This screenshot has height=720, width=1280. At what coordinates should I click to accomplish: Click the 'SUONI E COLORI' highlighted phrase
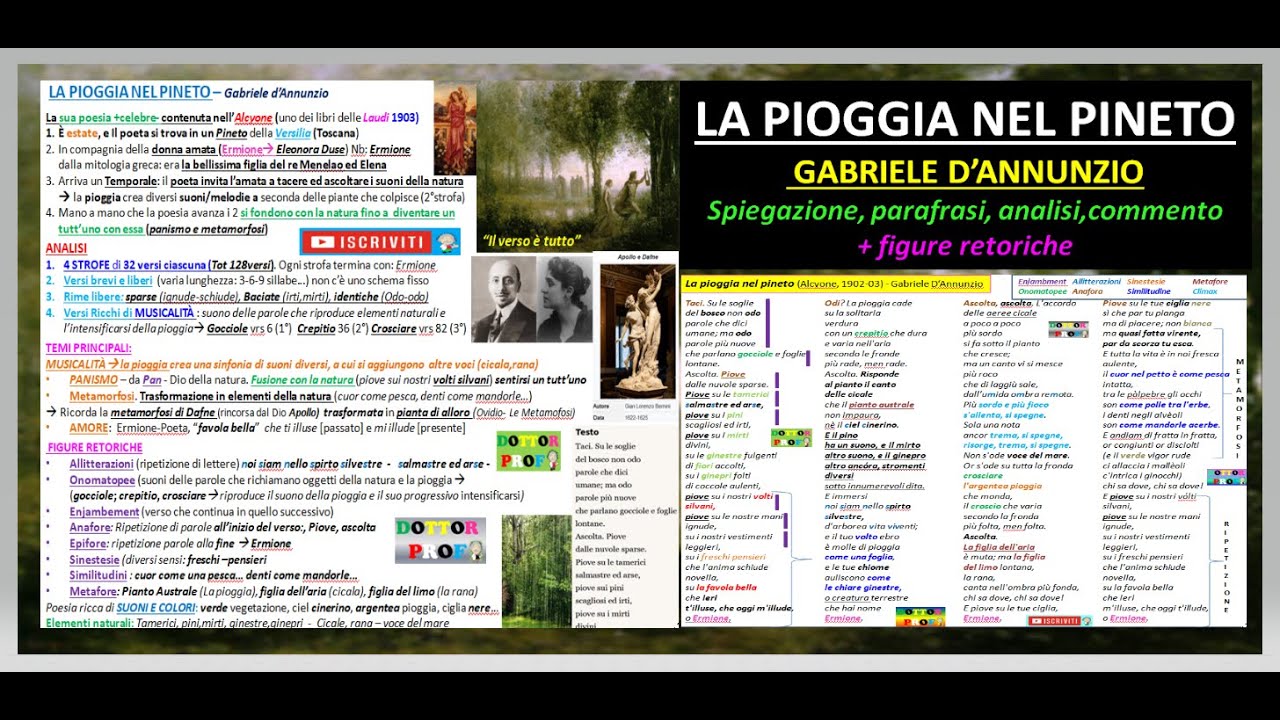[x=157, y=607]
